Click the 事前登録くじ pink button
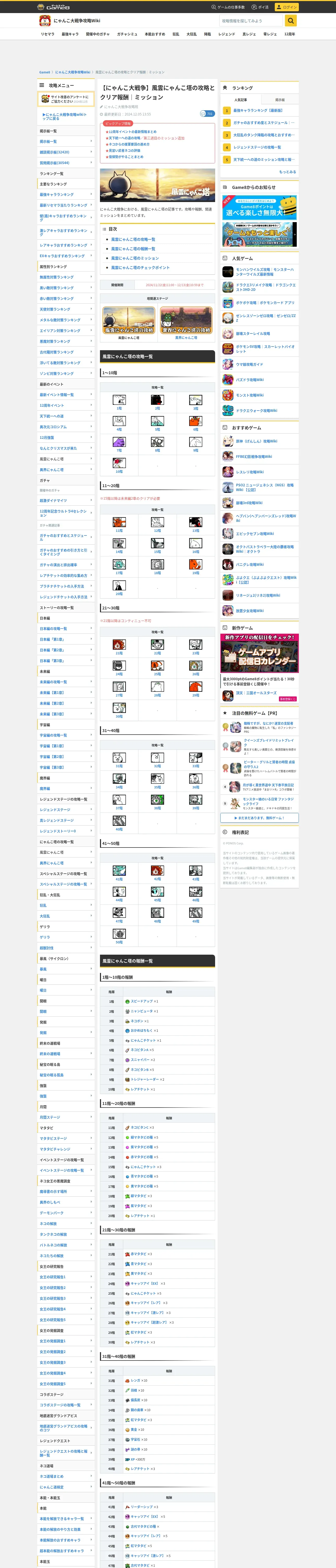 pyautogui.click(x=287, y=699)
